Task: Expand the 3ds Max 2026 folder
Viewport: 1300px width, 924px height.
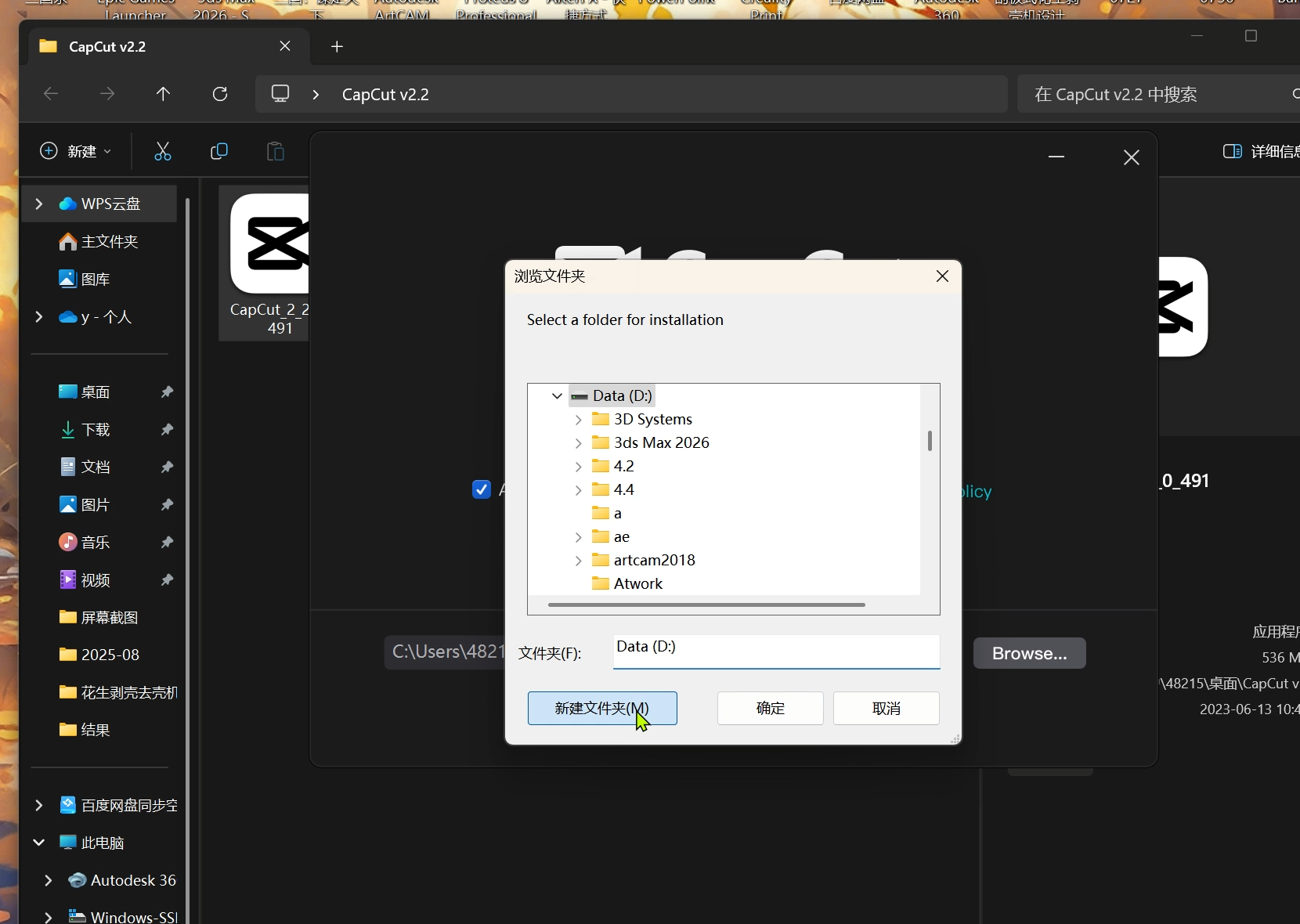Action: click(x=578, y=442)
